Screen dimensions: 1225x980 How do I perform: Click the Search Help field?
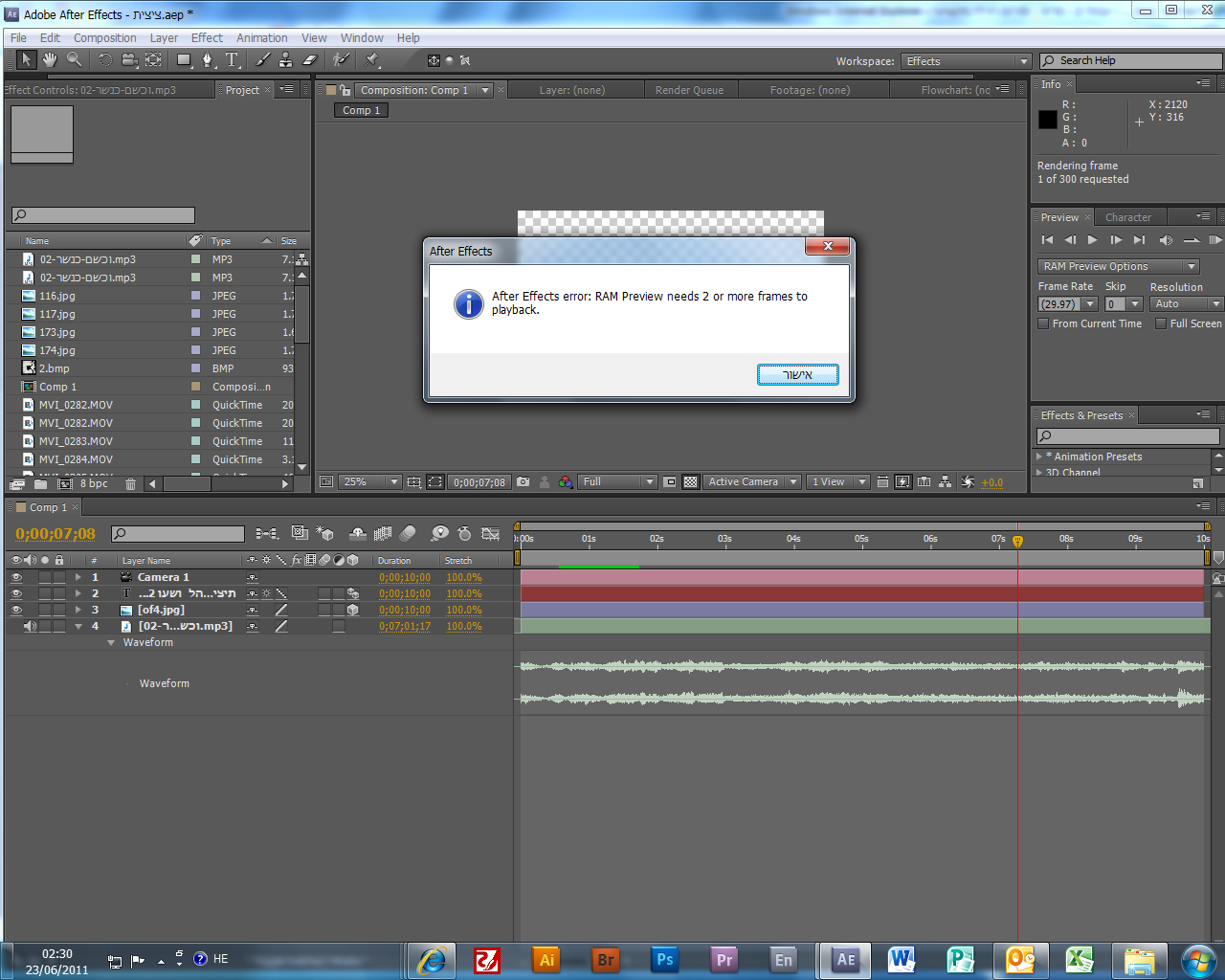(x=1131, y=60)
